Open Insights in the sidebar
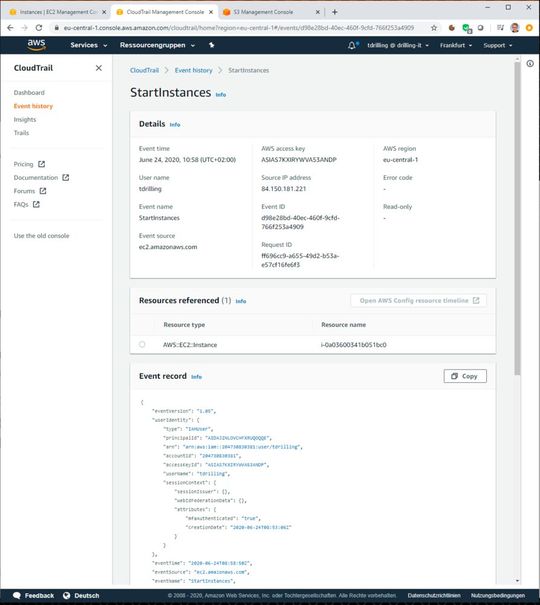 pos(25,120)
